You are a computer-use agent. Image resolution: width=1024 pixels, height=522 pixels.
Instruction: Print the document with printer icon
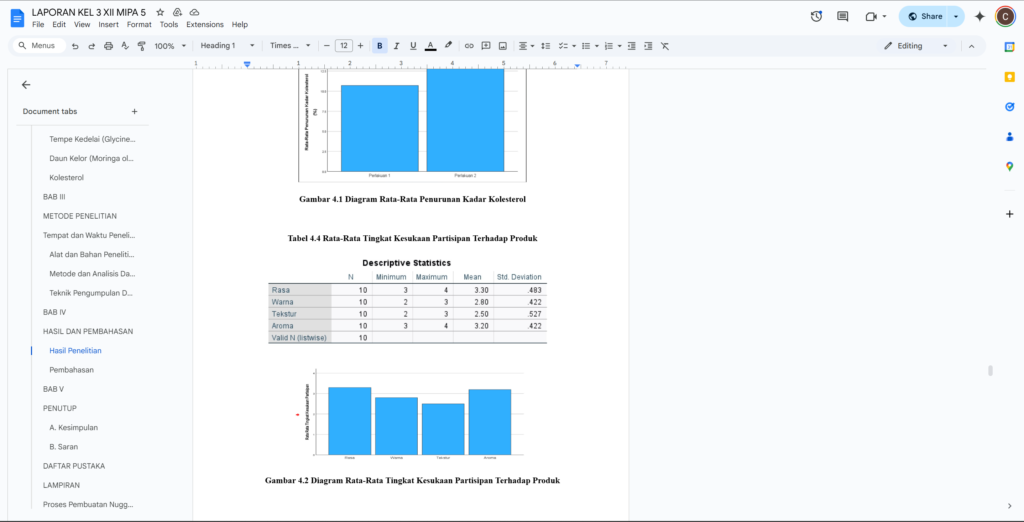108,46
